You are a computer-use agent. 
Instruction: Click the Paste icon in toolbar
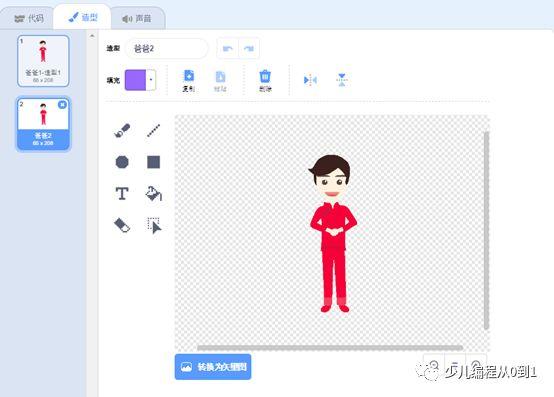tap(220, 81)
